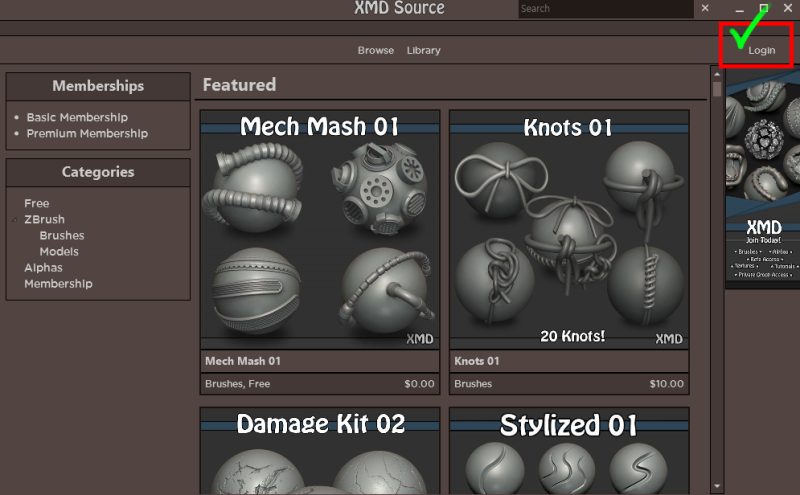Open the Mech Mash 01 thumbnail

click(320, 230)
